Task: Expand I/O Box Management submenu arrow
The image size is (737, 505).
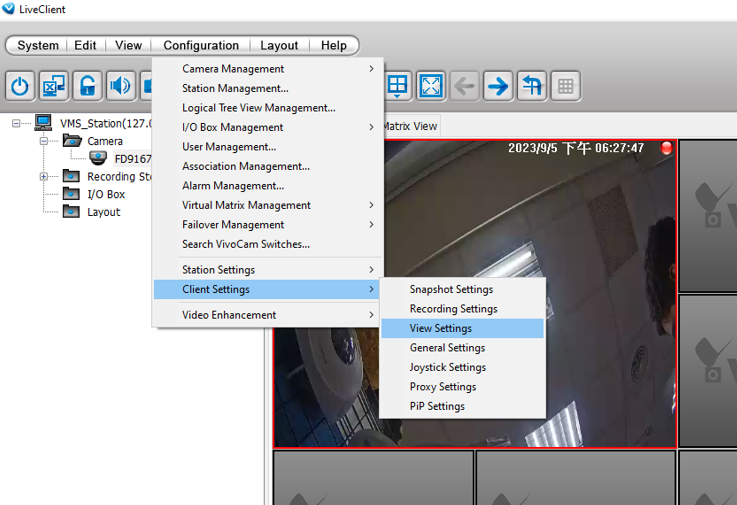Action: pos(371,127)
